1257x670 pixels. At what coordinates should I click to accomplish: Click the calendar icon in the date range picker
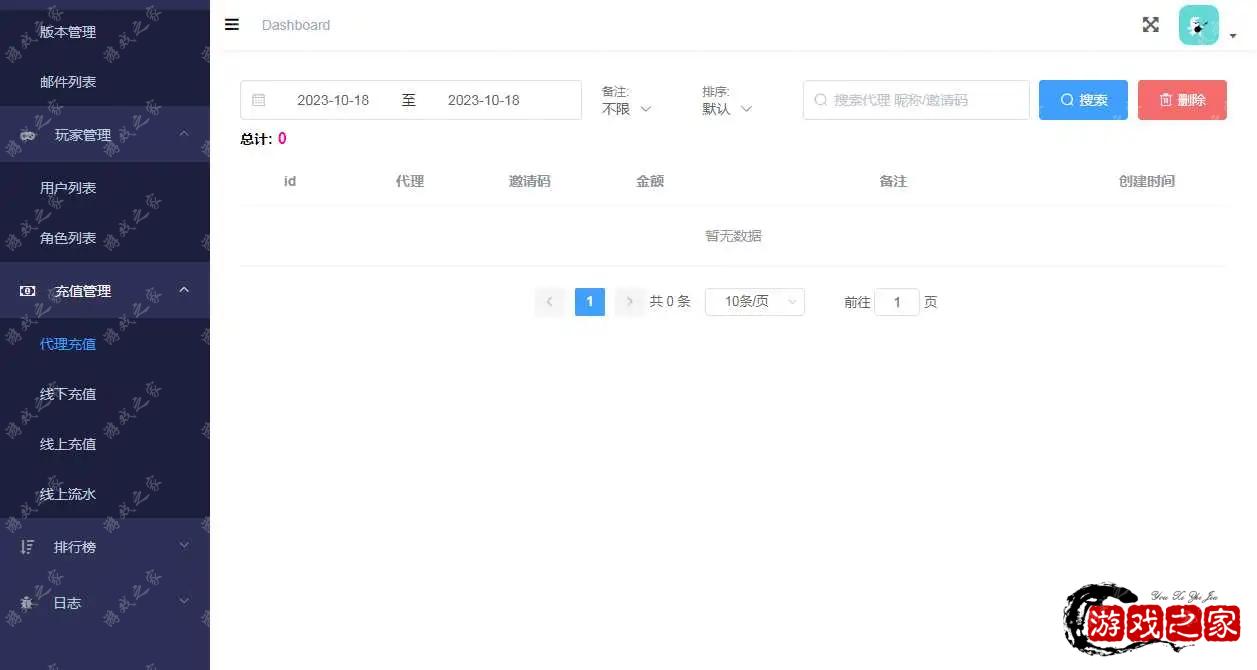(260, 100)
